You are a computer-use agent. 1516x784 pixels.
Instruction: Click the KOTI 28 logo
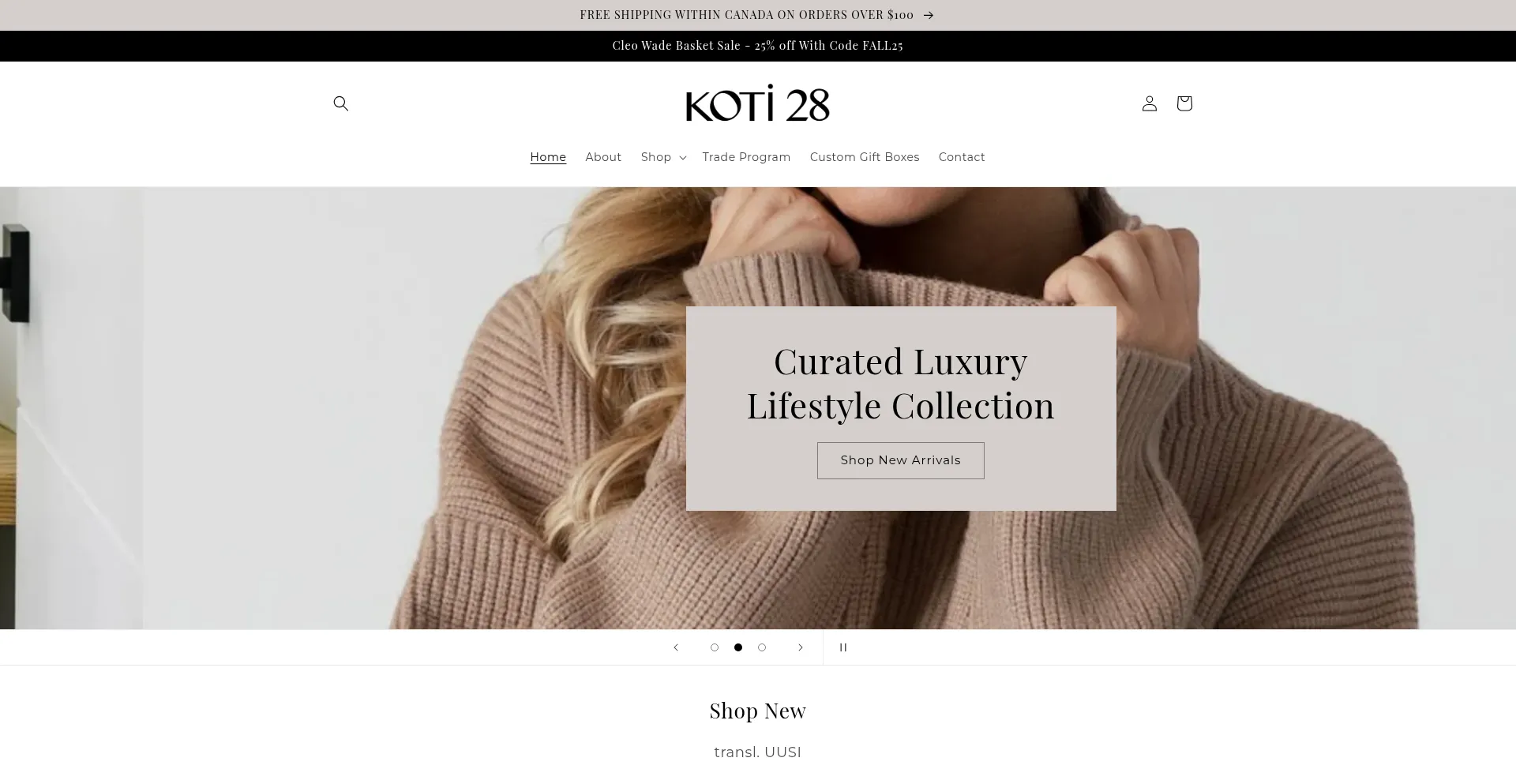pos(758,103)
